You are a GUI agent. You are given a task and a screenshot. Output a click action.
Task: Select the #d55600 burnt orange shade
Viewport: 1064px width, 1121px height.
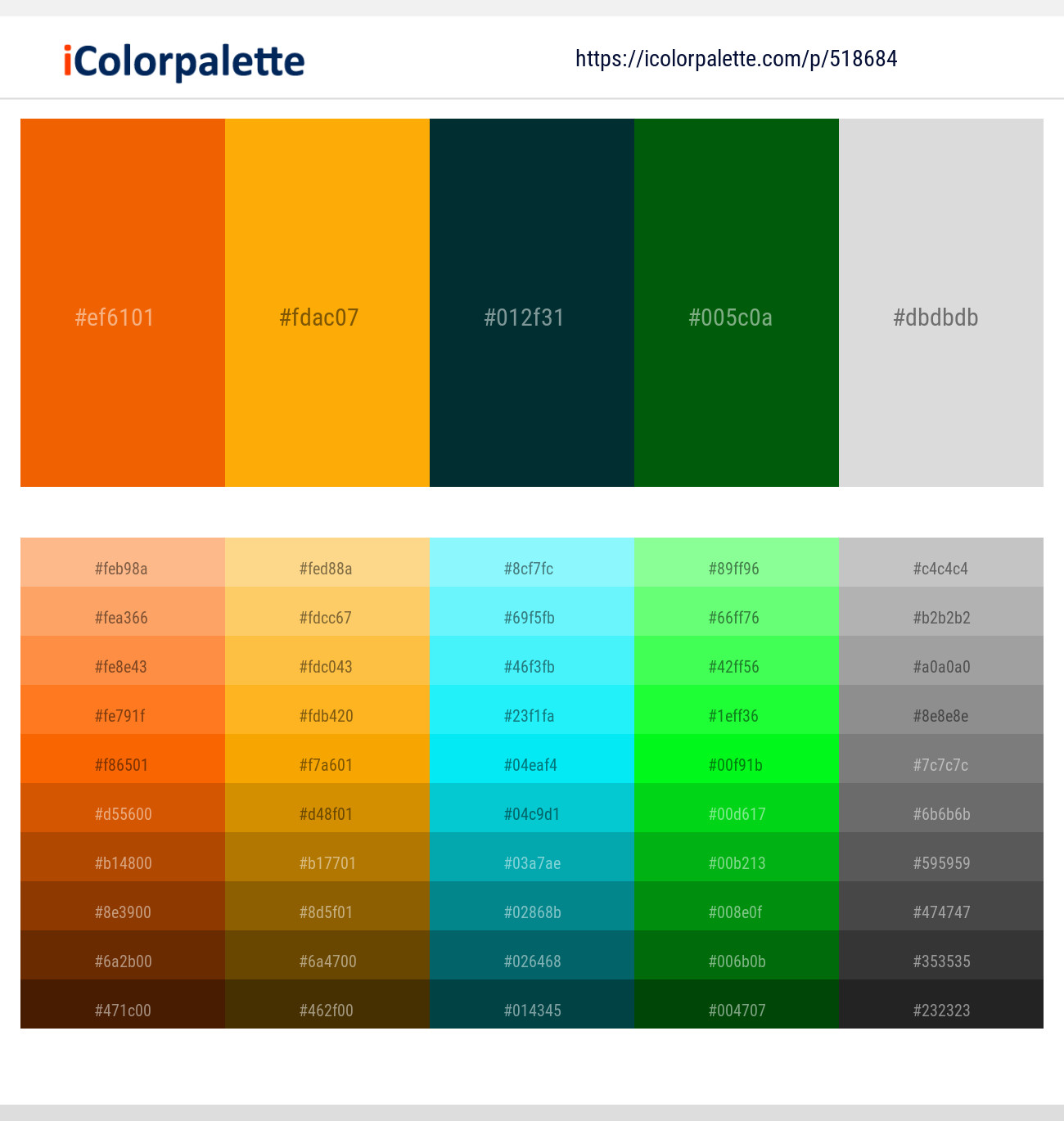[x=123, y=808]
